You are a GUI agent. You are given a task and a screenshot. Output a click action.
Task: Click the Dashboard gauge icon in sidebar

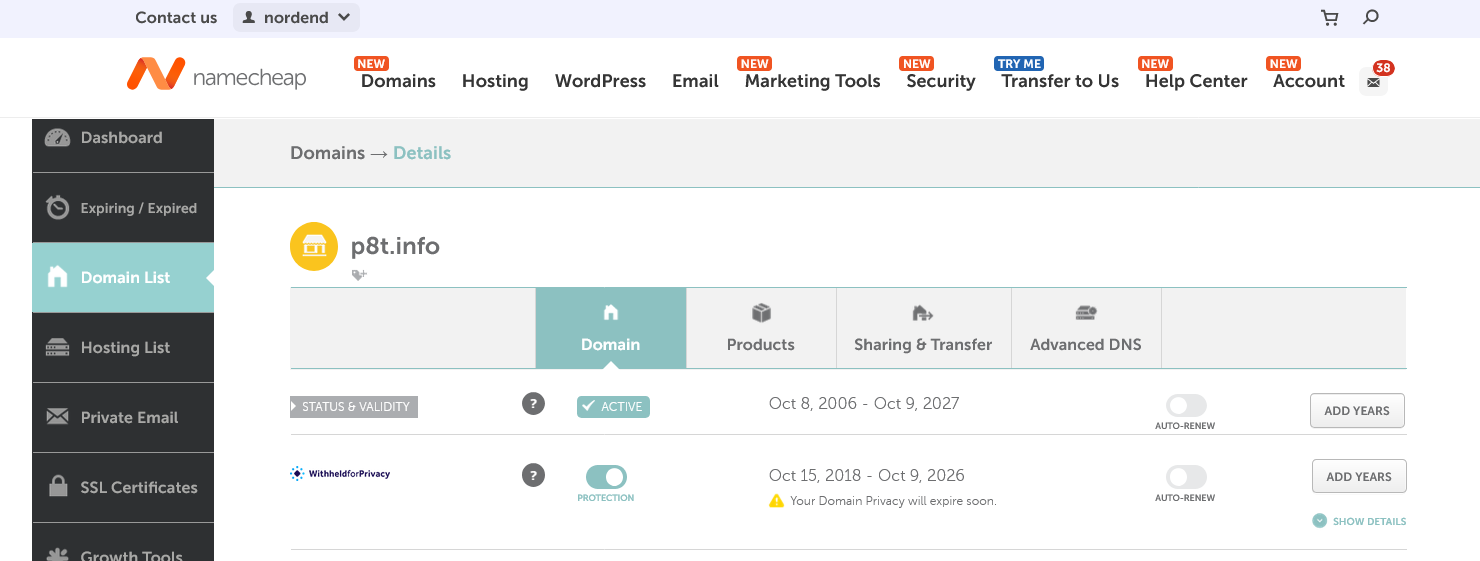[x=58, y=138]
